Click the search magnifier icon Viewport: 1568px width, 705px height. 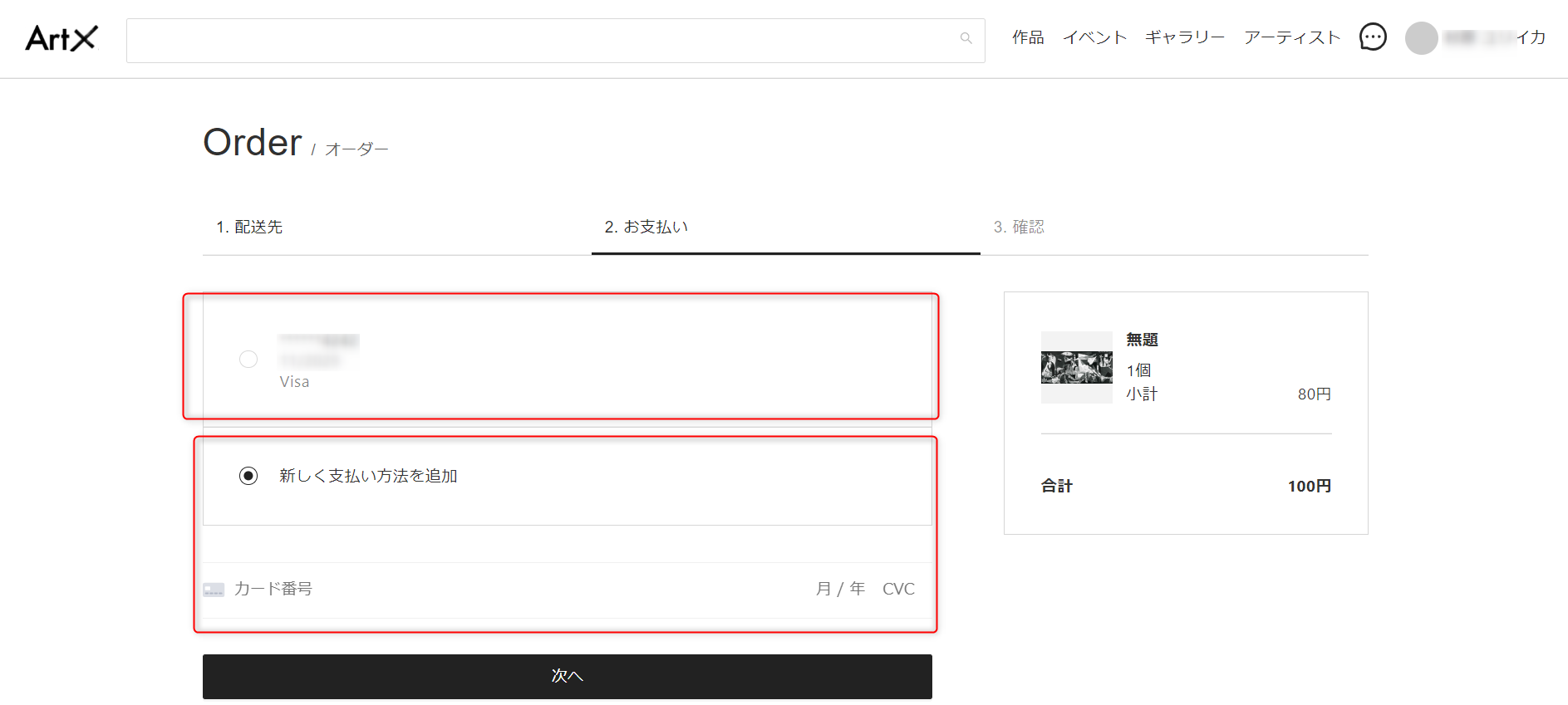coord(966,38)
